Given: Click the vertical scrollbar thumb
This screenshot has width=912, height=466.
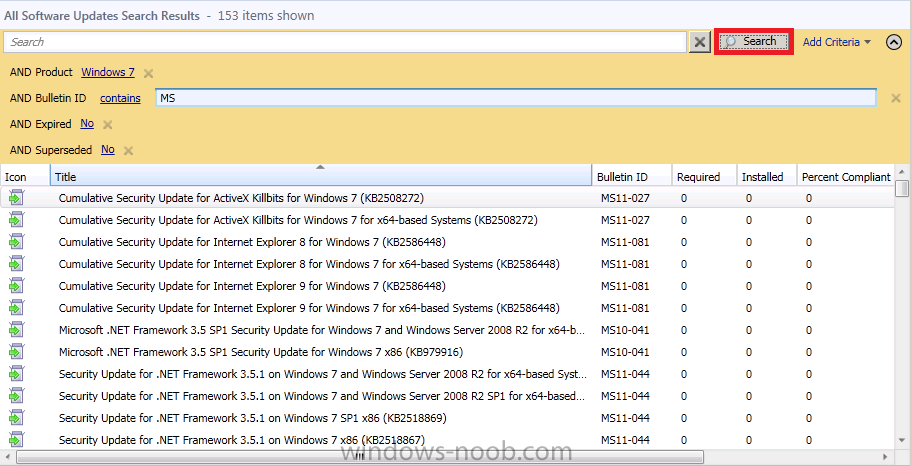Looking at the screenshot, I should [x=903, y=189].
